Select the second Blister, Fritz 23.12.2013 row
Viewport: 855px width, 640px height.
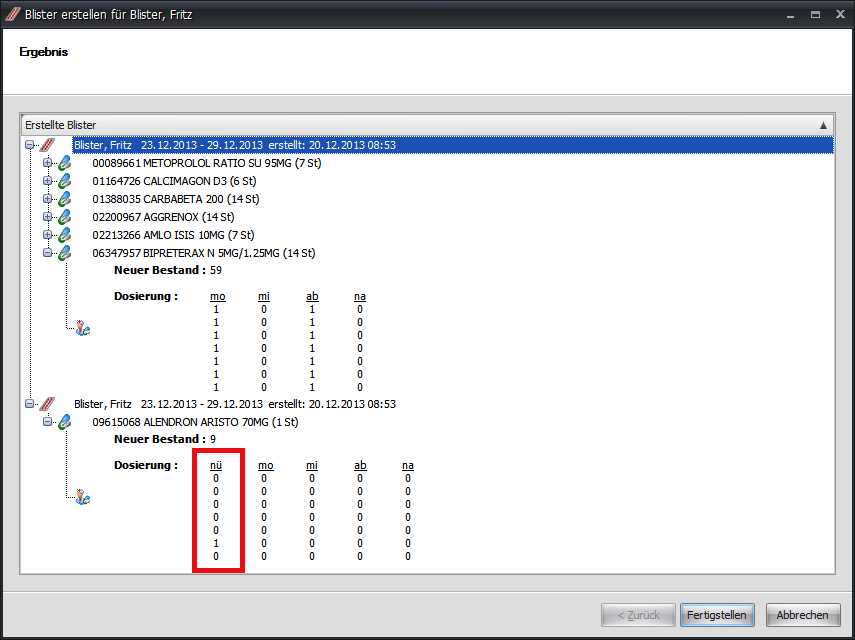click(x=235, y=404)
